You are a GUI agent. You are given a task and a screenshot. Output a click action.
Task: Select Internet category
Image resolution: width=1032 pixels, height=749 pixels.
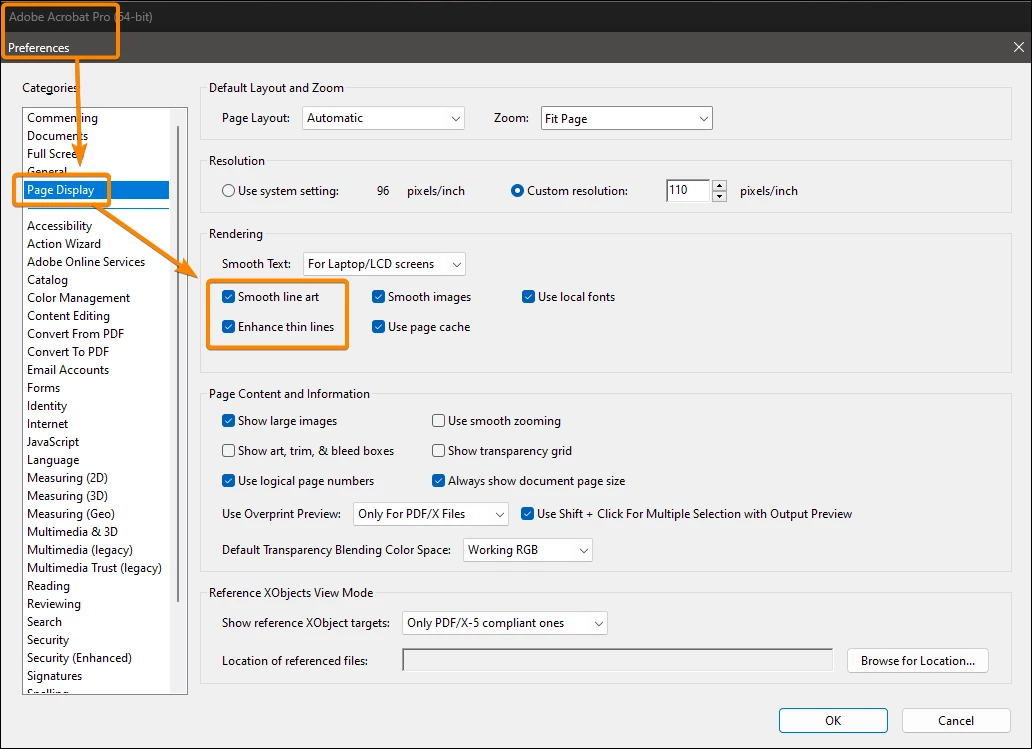tap(47, 424)
